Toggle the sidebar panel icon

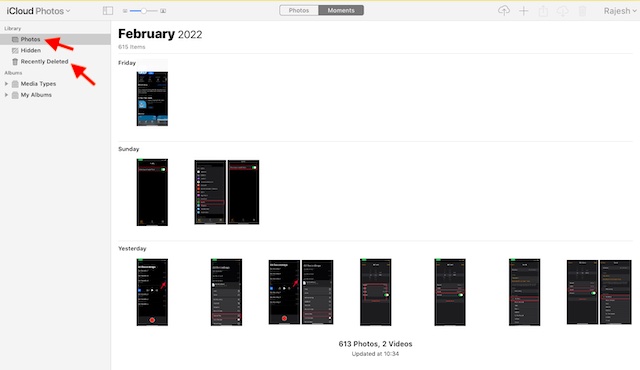point(108,11)
